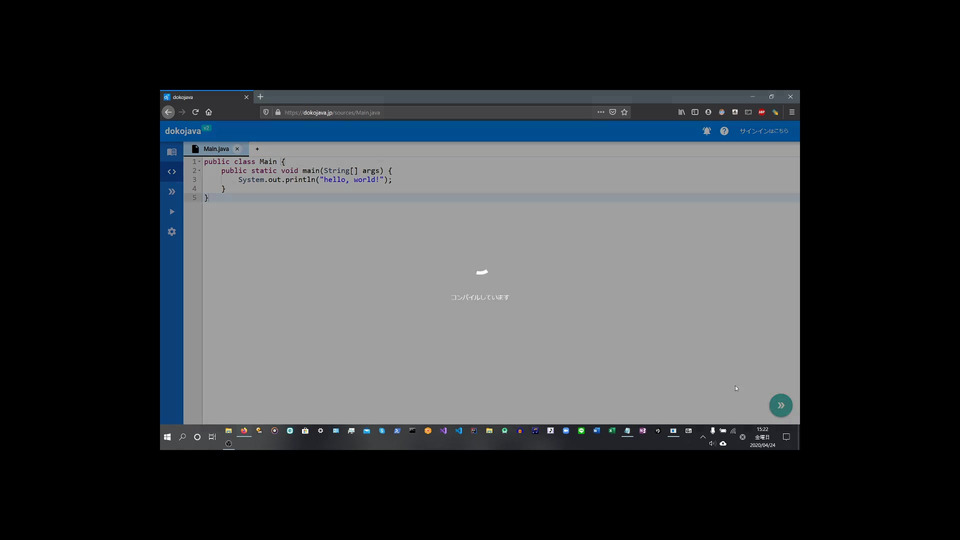Open the notifications bell icon

pyautogui.click(x=707, y=131)
